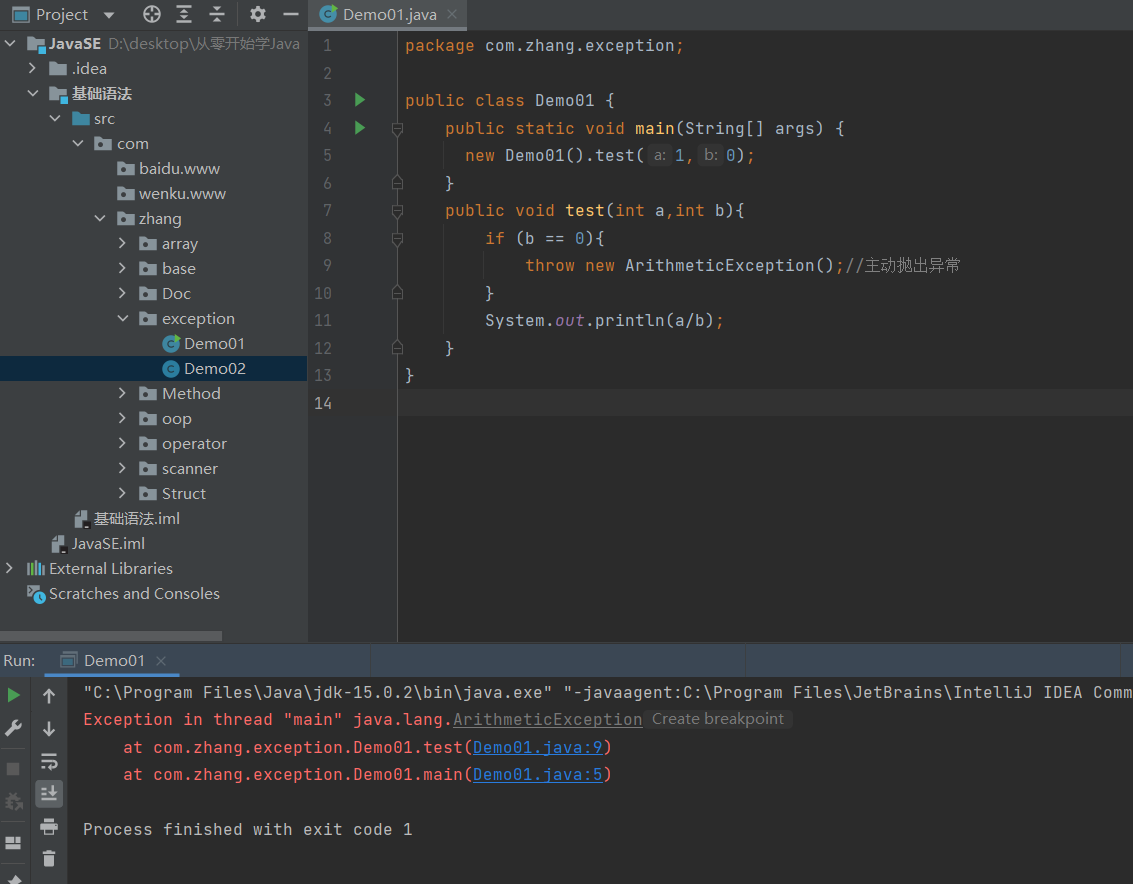Click the Restore Layout icon in Run panel
Image resolution: width=1133 pixels, height=884 pixels.
[13, 843]
